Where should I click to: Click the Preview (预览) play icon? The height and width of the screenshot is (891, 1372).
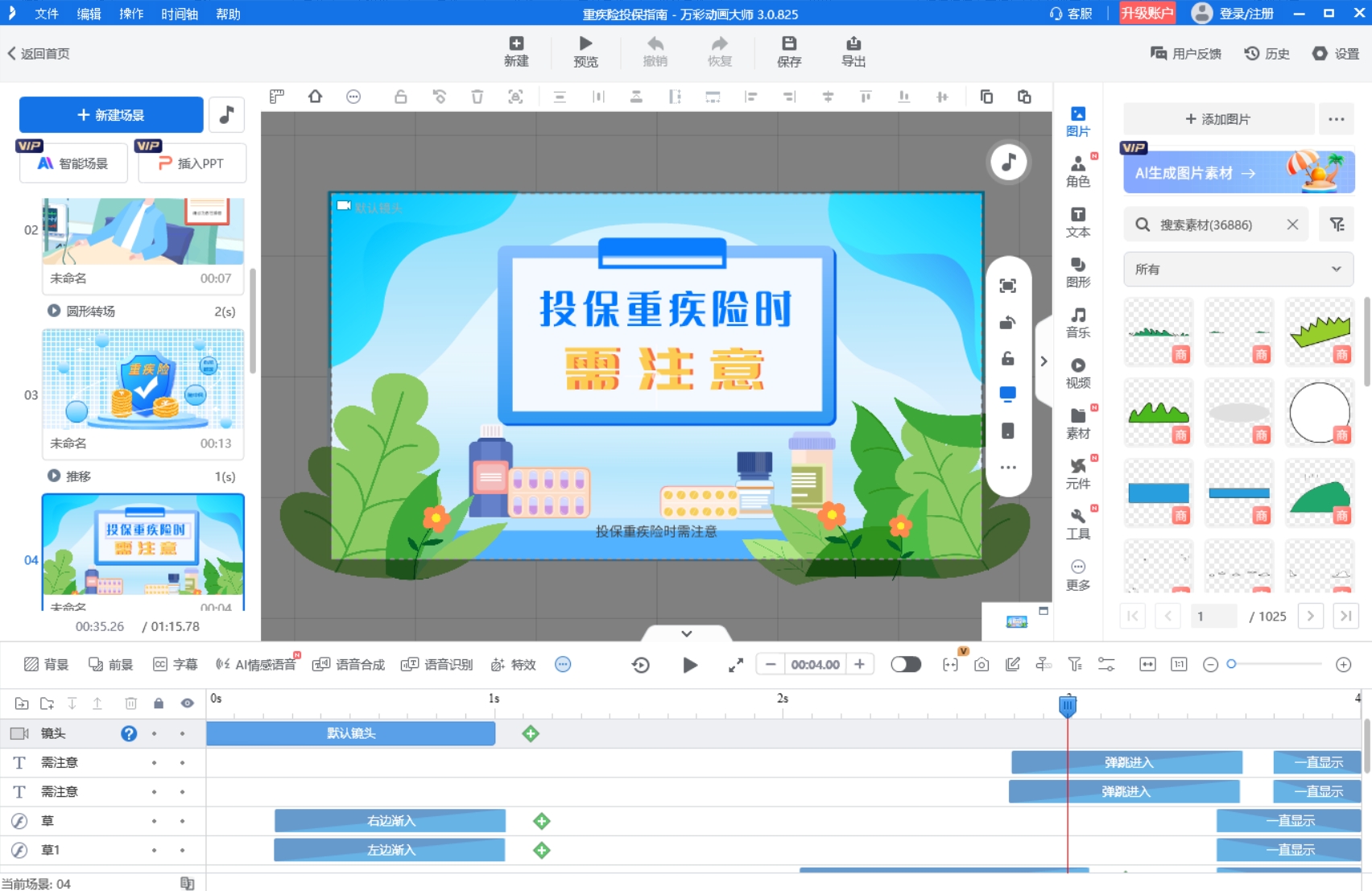click(x=585, y=44)
